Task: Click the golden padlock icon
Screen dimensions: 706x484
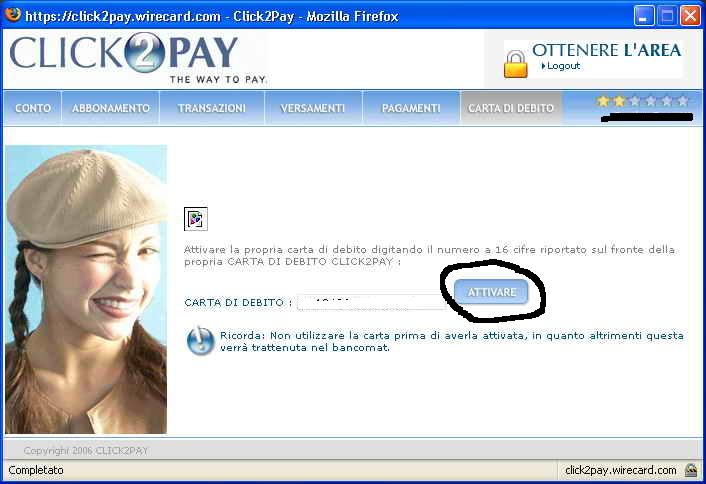Action: pos(516,64)
